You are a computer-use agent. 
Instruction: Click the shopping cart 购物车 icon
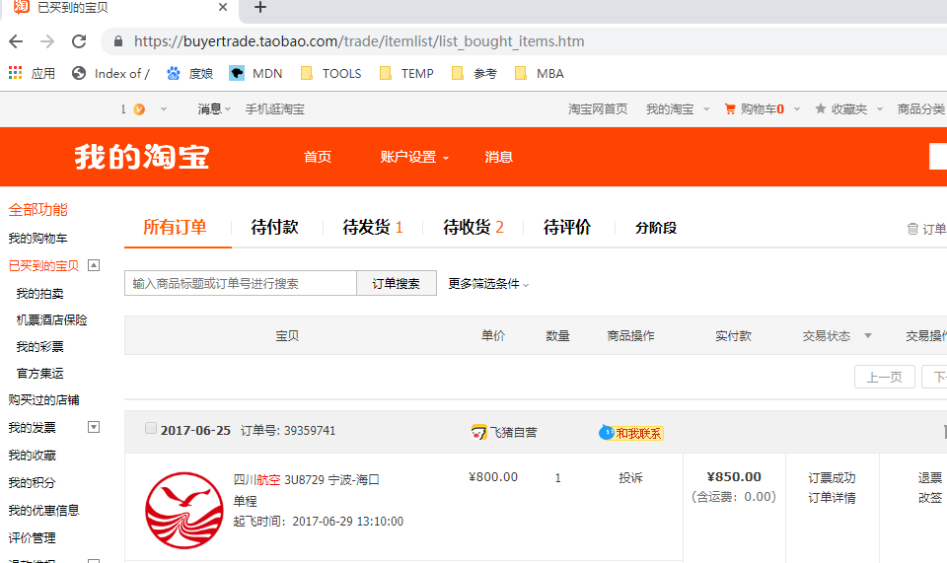(x=730, y=109)
